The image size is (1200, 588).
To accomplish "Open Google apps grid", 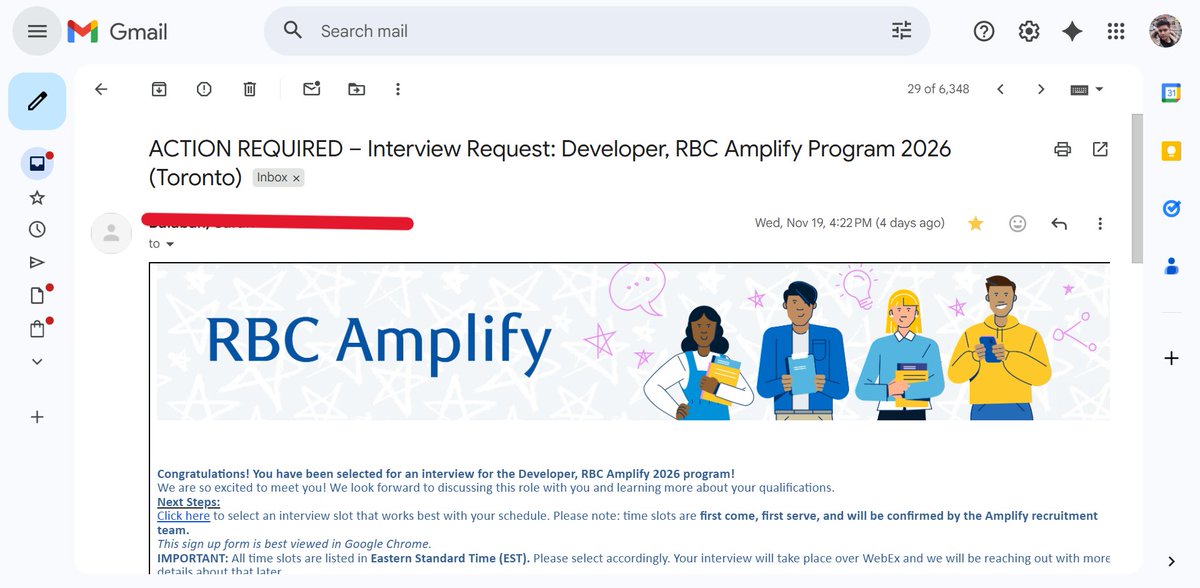I will [1116, 31].
